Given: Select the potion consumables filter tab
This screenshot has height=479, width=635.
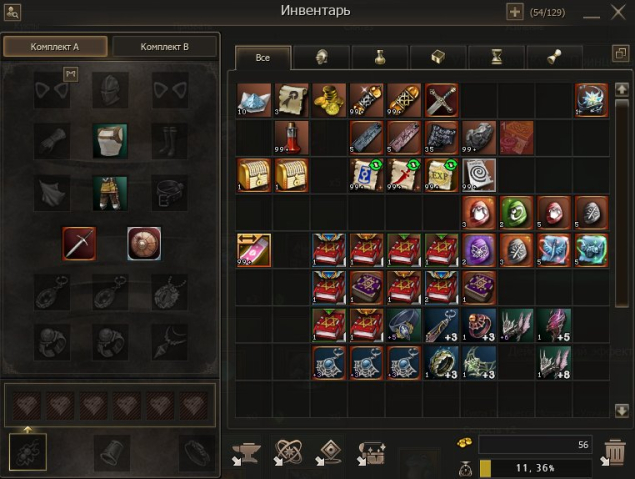Looking at the screenshot, I should [379, 57].
